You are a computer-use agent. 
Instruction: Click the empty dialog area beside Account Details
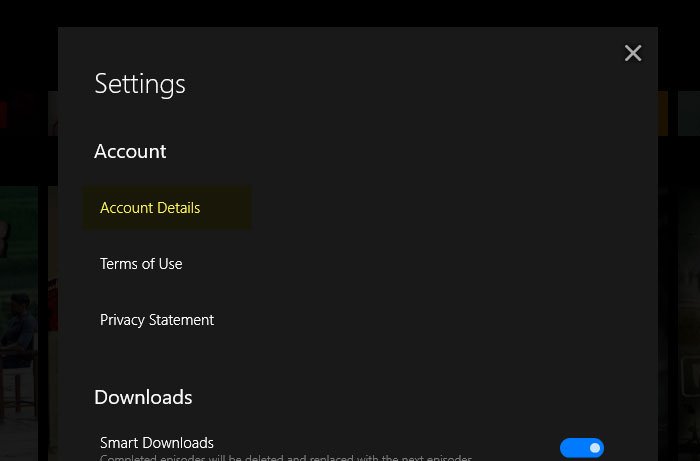pyautogui.click(x=446, y=208)
